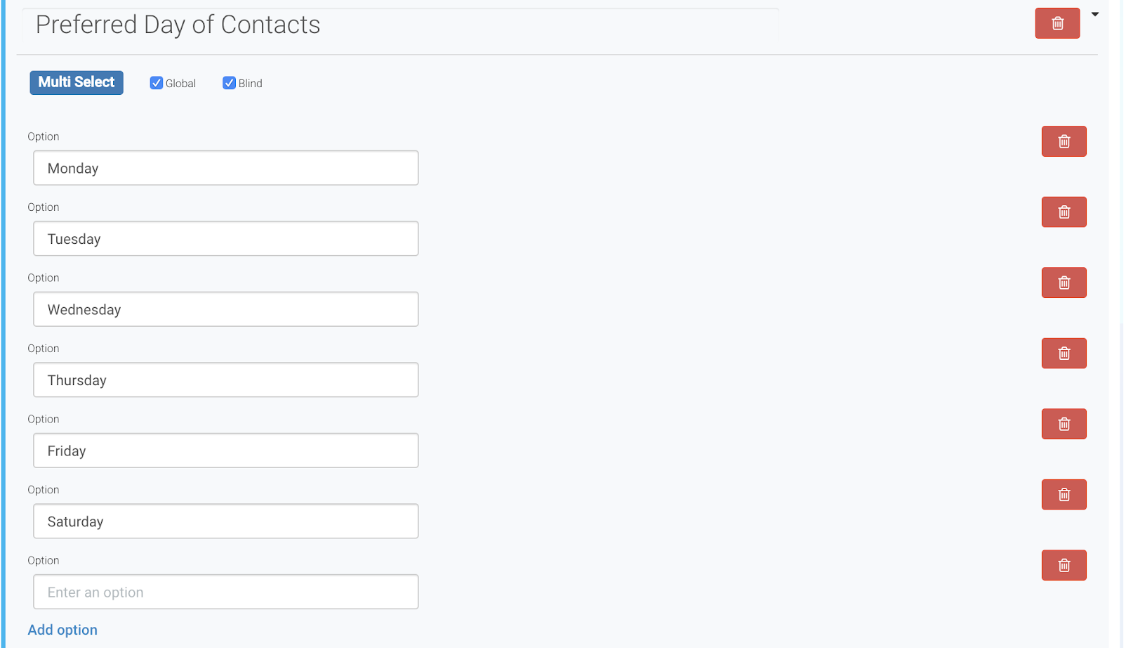Click the Saturday option text box
Viewport: 1124px width, 654px height.
(x=225, y=522)
